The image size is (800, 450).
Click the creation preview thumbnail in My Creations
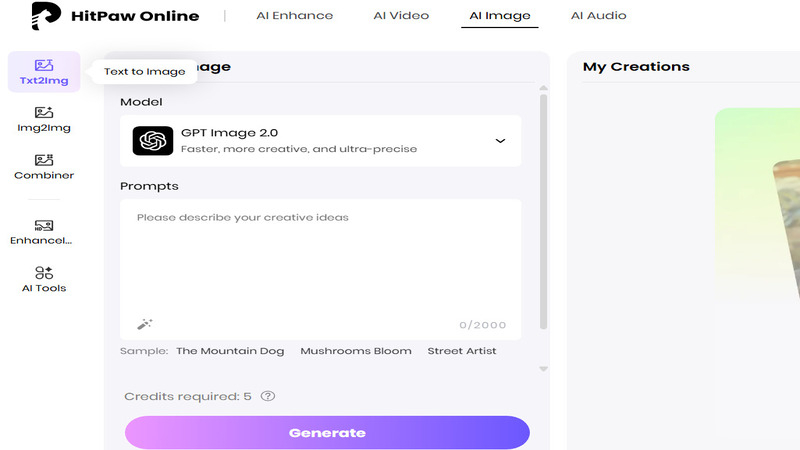point(758,207)
